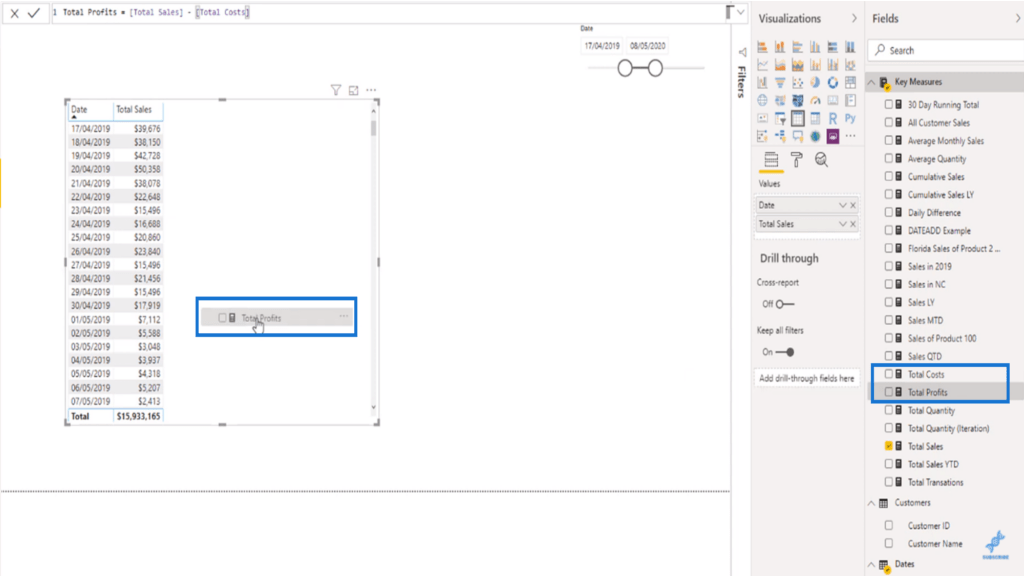Image resolution: width=1024 pixels, height=576 pixels.
Task: Select the ribbon chart visual
Action: 850,65
